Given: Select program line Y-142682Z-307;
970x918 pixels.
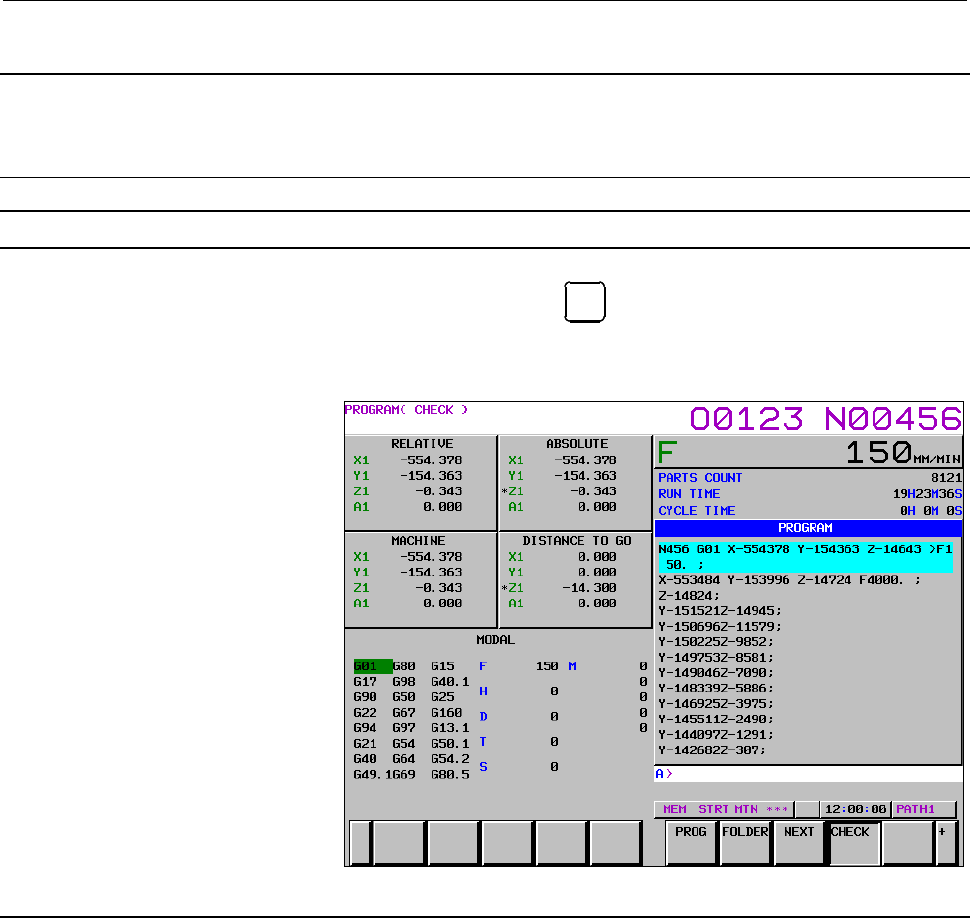Looking at the screenshot, I should (x=712, y=750).
